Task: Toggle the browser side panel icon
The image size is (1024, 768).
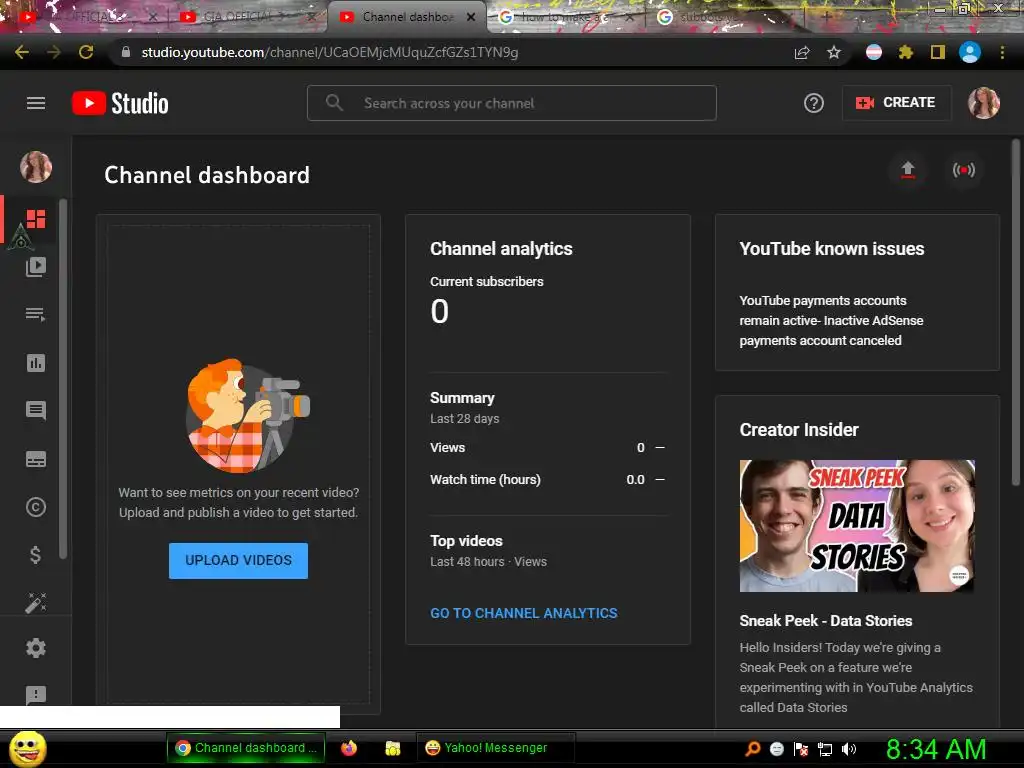Action: click(938, 52)
